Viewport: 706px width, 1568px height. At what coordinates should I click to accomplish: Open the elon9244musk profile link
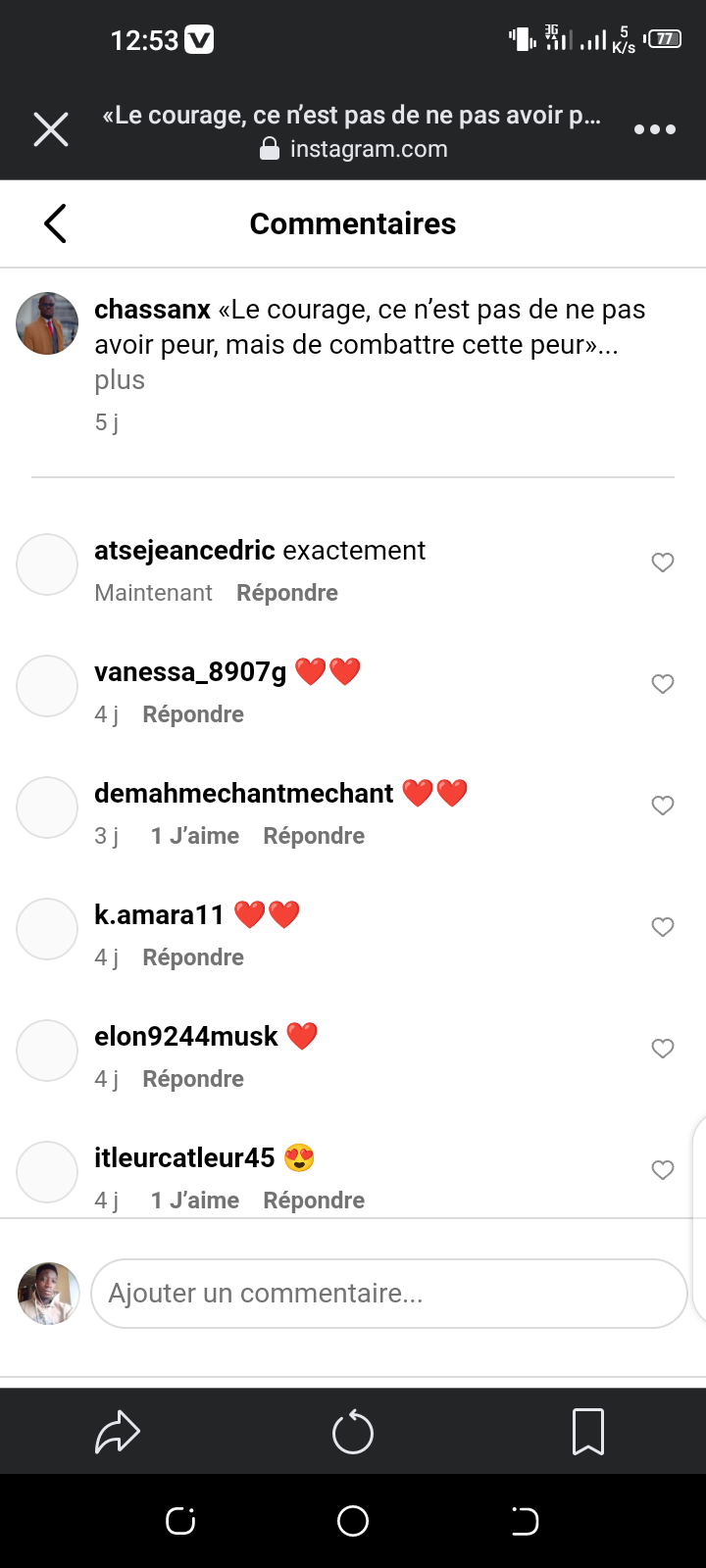(x=186, y=1037)
